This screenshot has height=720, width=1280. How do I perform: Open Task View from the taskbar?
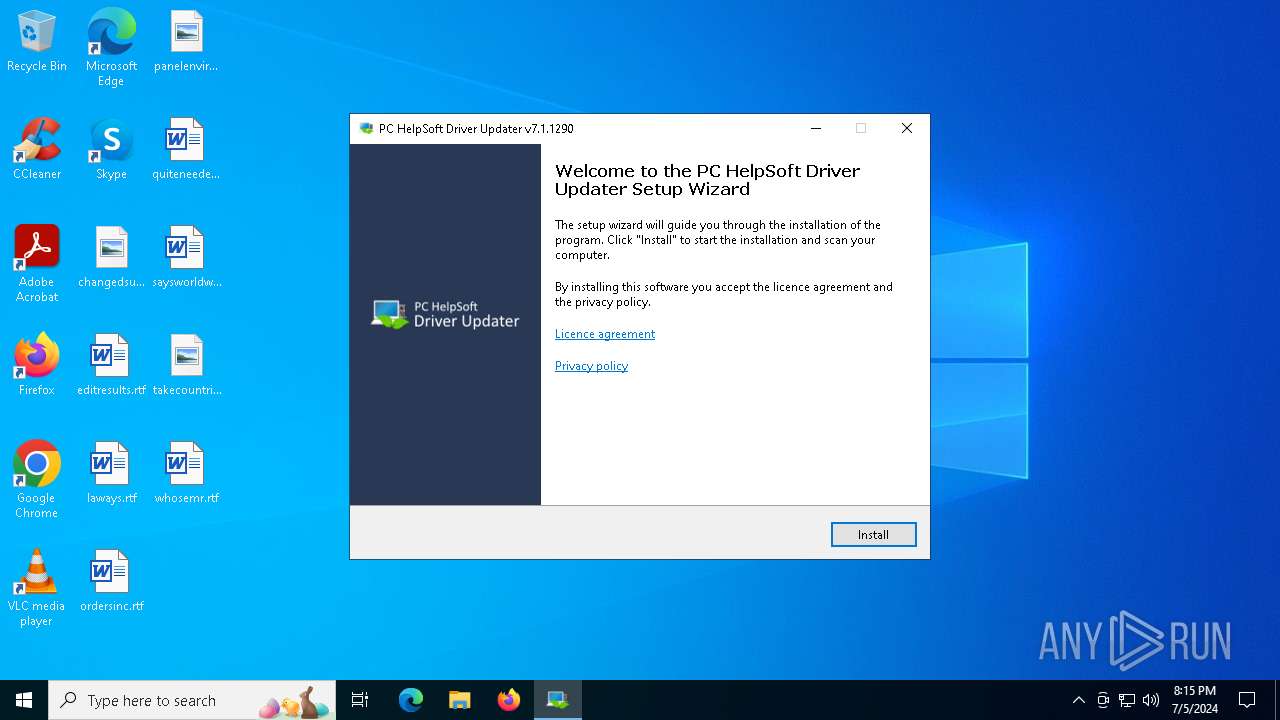360,700
